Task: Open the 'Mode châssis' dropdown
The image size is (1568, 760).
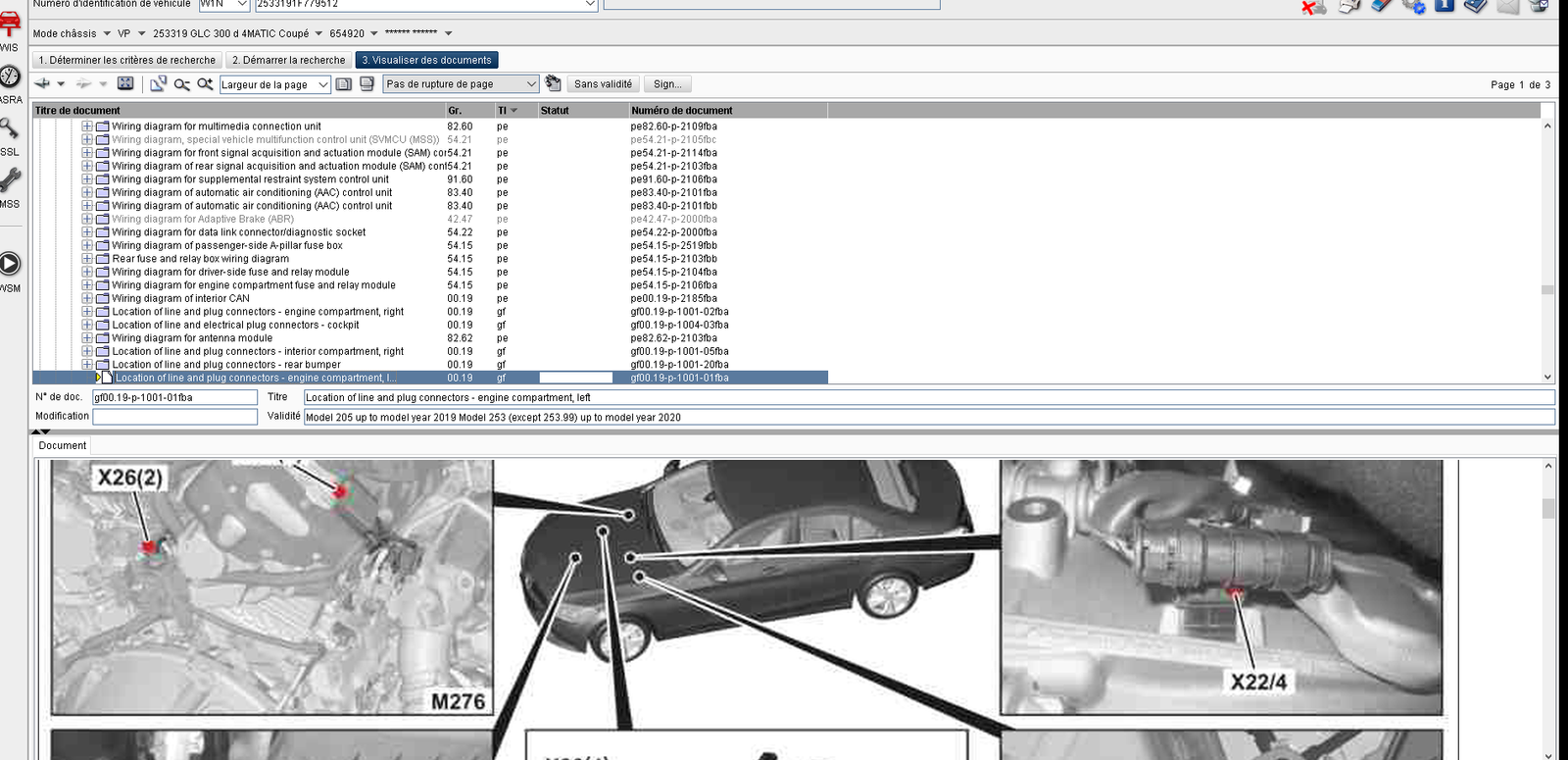Action: pyautogui.click(x=107, y=33)
